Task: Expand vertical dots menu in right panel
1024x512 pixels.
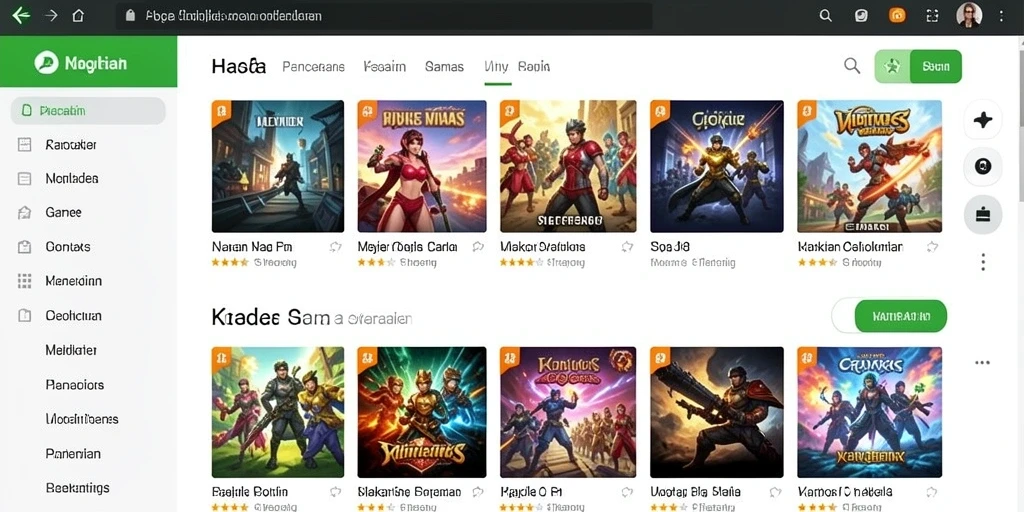Action: click(x=983, y=263)
